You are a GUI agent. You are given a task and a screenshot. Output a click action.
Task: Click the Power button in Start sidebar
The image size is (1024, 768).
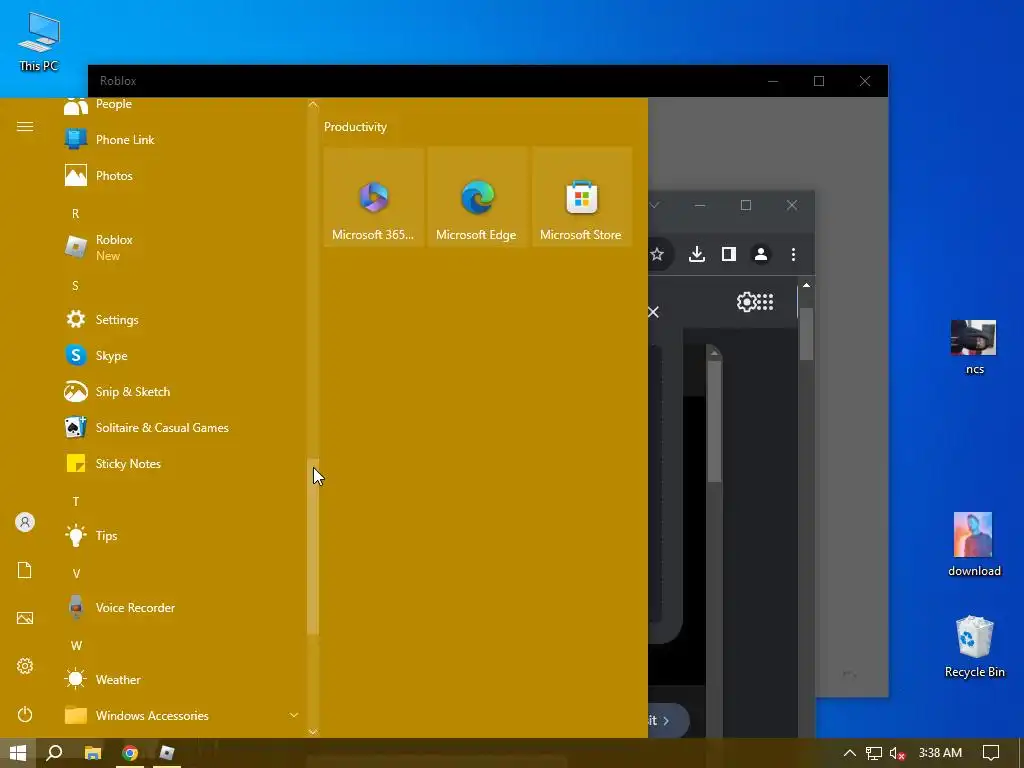tap(25, 714)
